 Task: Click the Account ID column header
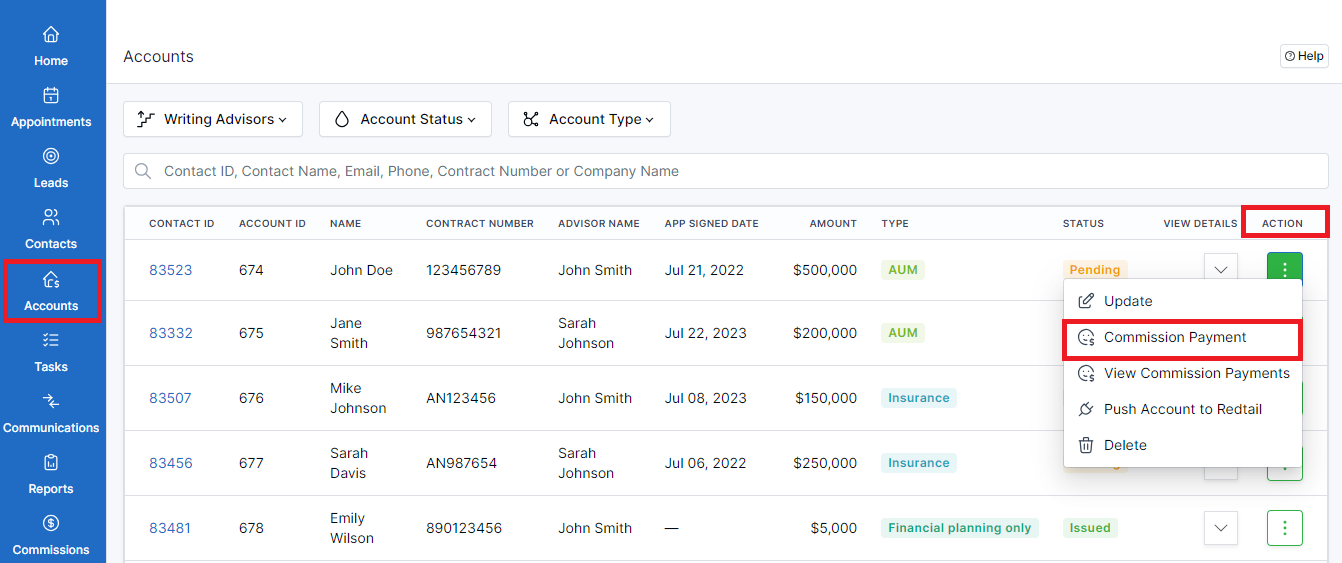click(272, 223)
